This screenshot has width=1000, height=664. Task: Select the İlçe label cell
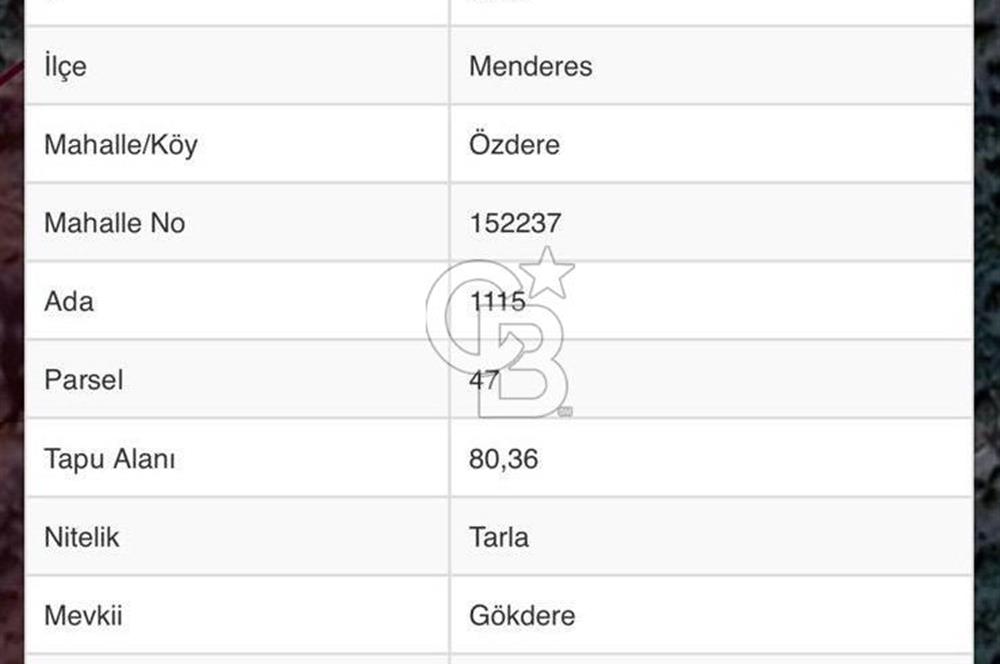65,67
